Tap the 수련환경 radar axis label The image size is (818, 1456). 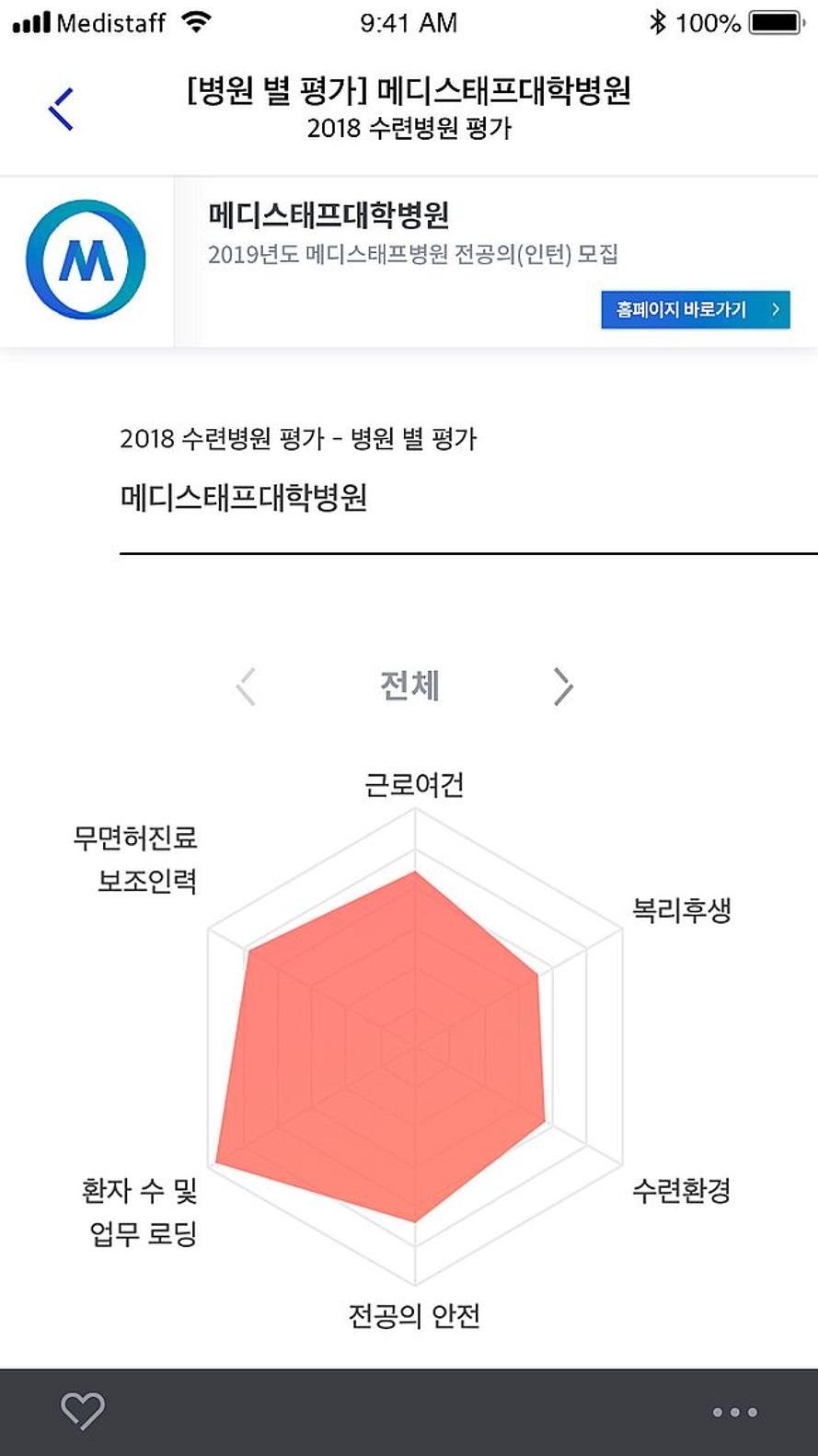[x=681, y=1191]
